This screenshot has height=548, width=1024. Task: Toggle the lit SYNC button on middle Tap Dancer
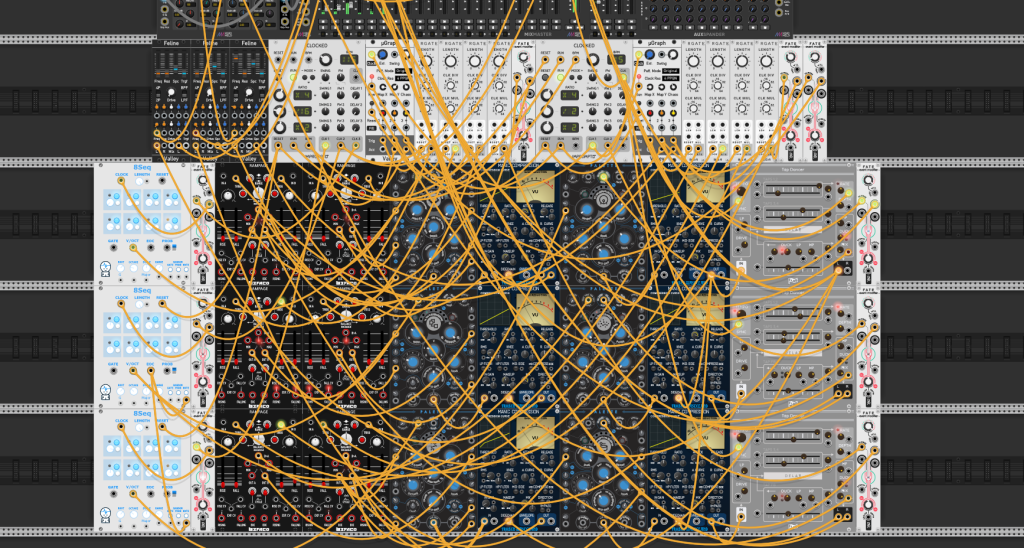(741, 325)
